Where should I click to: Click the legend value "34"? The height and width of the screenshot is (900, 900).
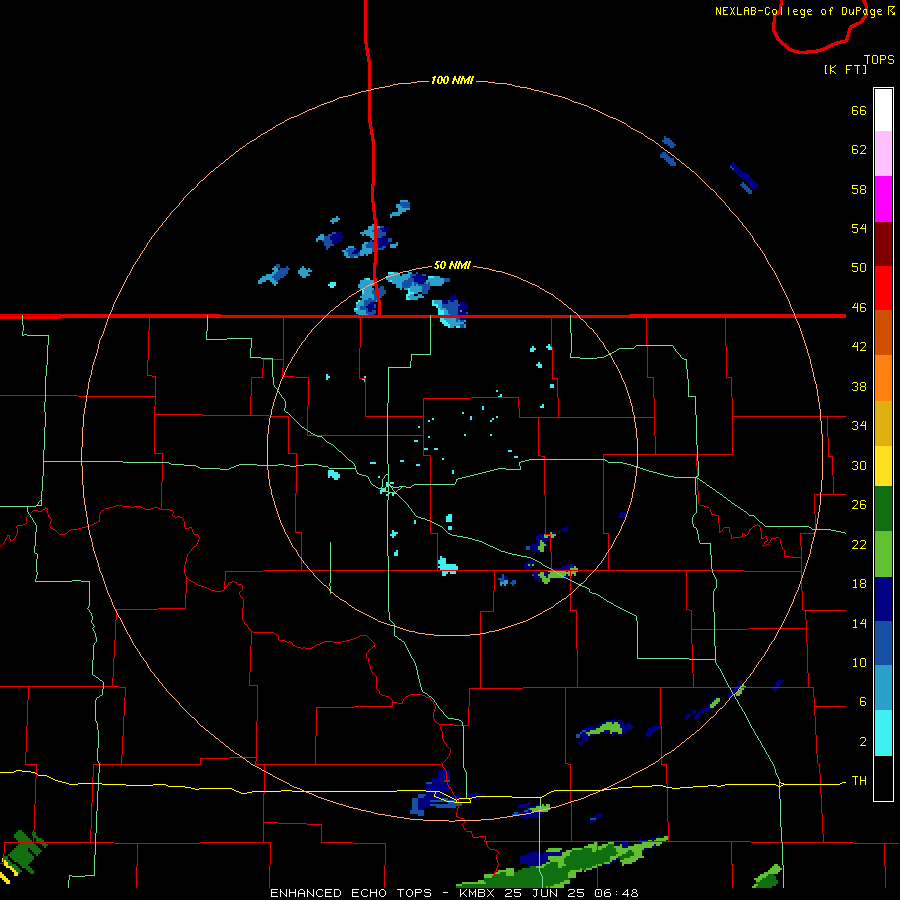tap(859, 426)
